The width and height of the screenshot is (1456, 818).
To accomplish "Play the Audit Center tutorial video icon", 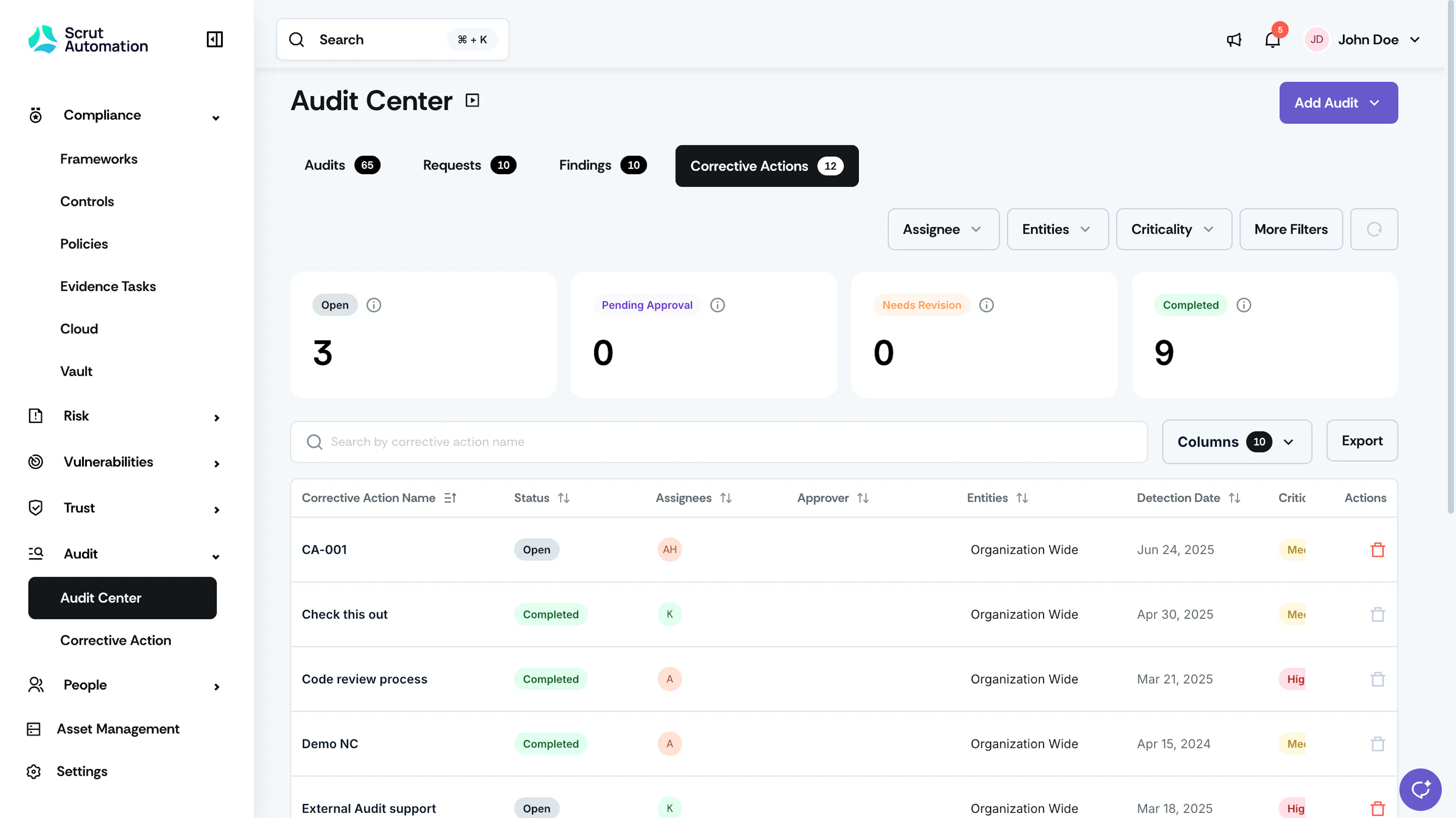I will pos(472,100).
